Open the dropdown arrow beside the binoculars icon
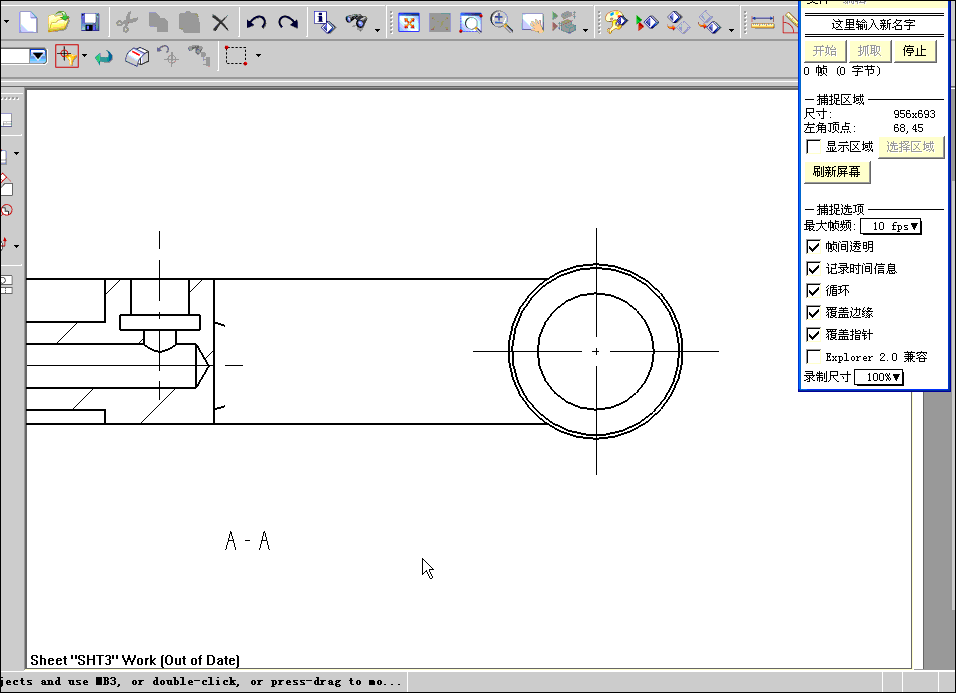This screenshot has width=956, height=693. coord(377,30)
